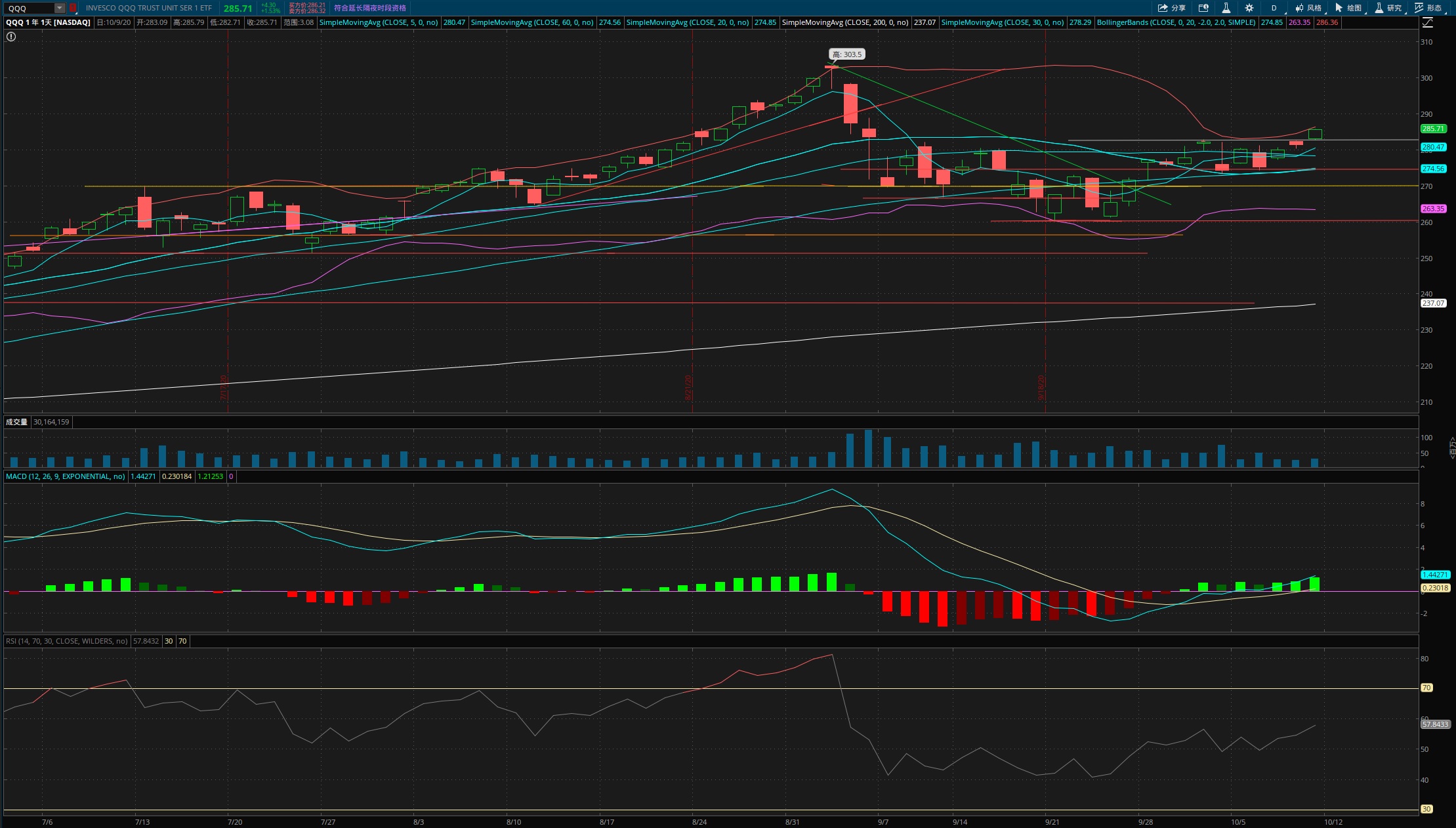Expand the symbol selector dropdown arrow

(x=60, y=8)
